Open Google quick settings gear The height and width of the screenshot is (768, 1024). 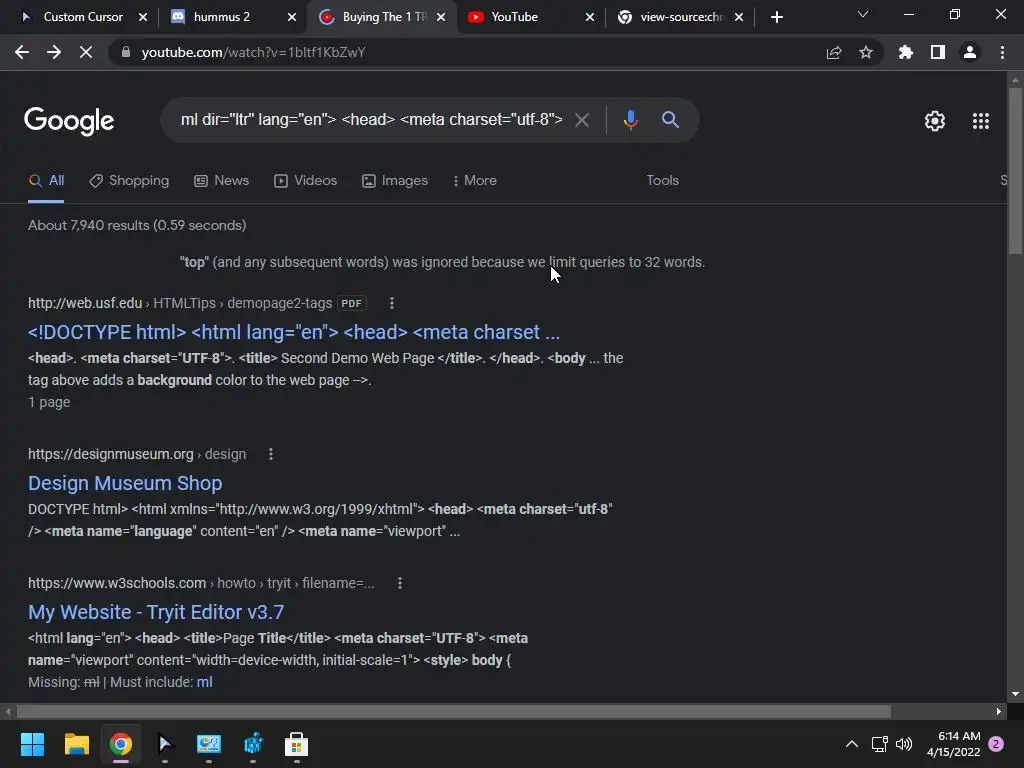[935, 121]
